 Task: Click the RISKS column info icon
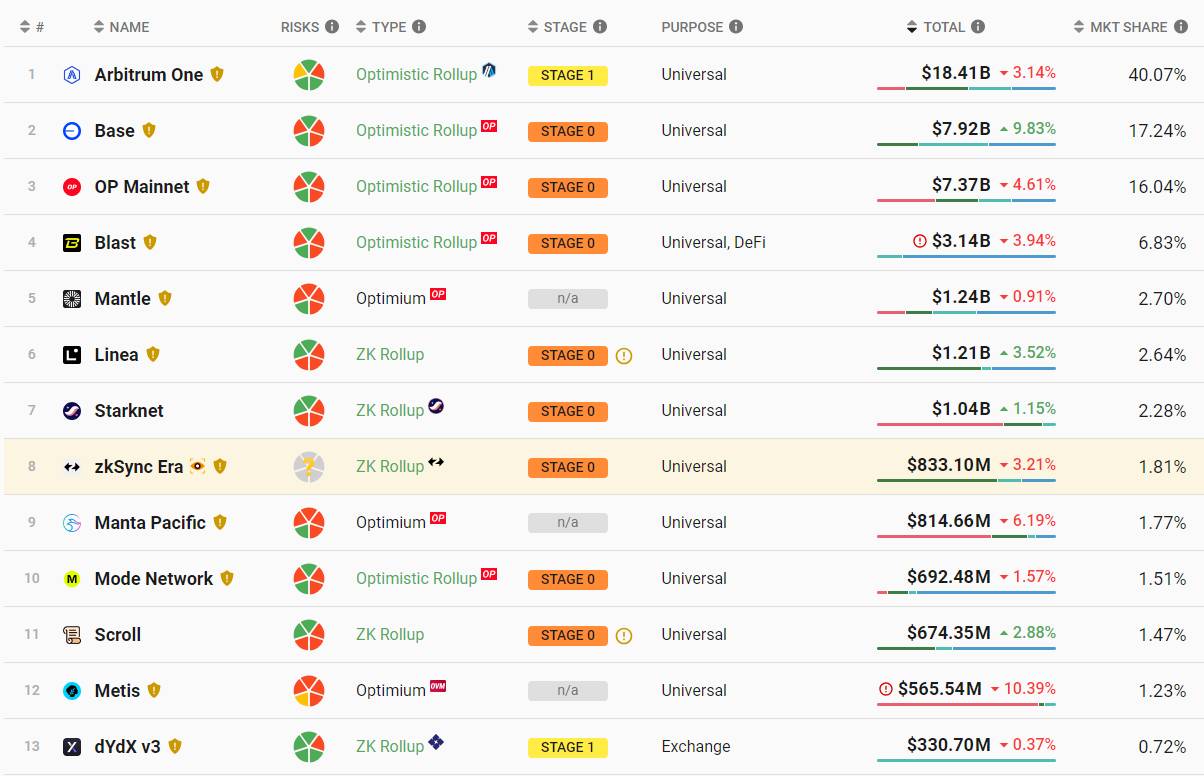point(332,27)
